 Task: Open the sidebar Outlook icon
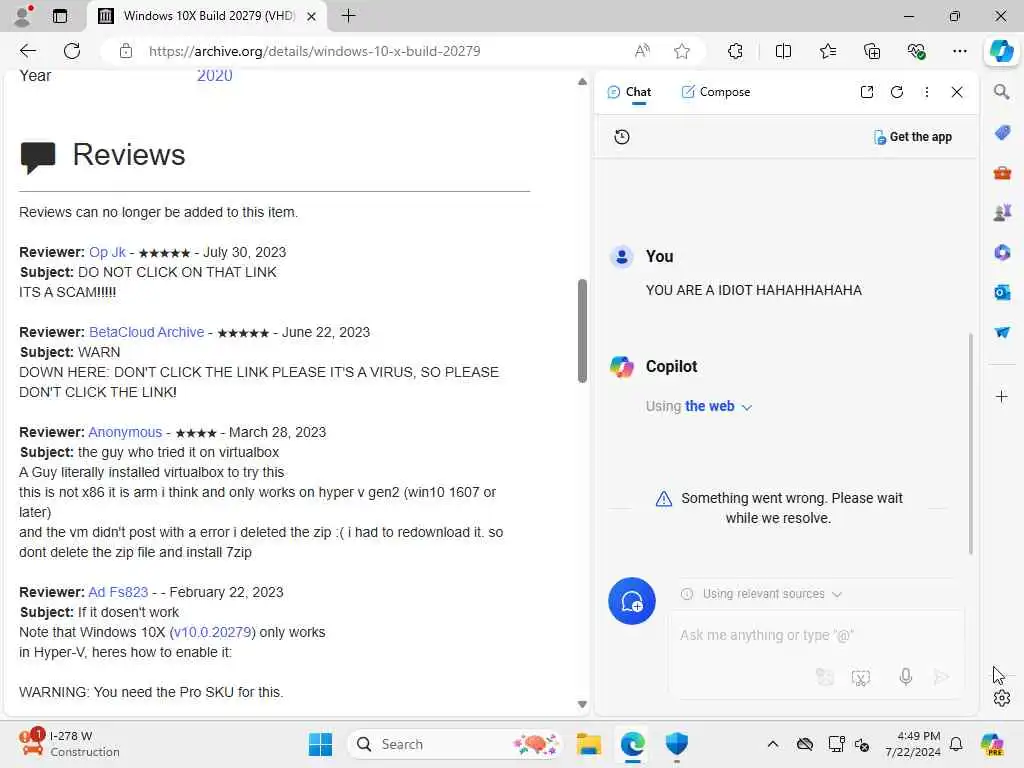coord(1002,292)
